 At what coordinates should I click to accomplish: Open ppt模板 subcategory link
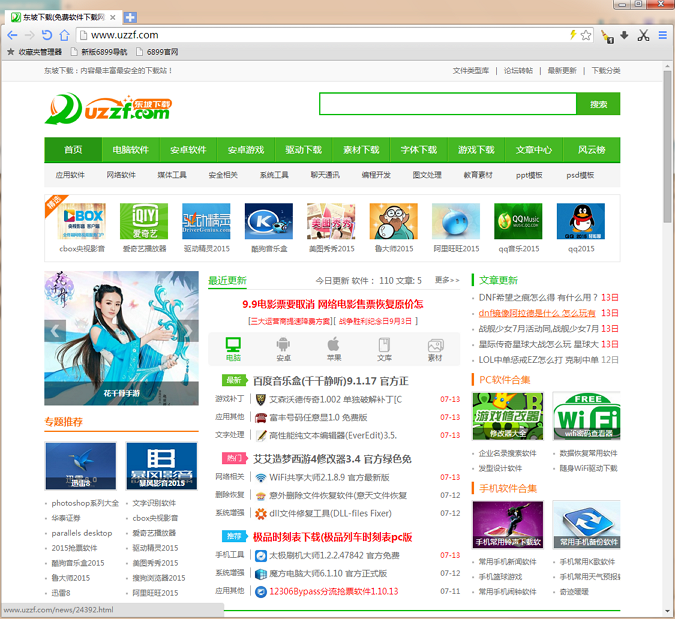tap(529, 175)
